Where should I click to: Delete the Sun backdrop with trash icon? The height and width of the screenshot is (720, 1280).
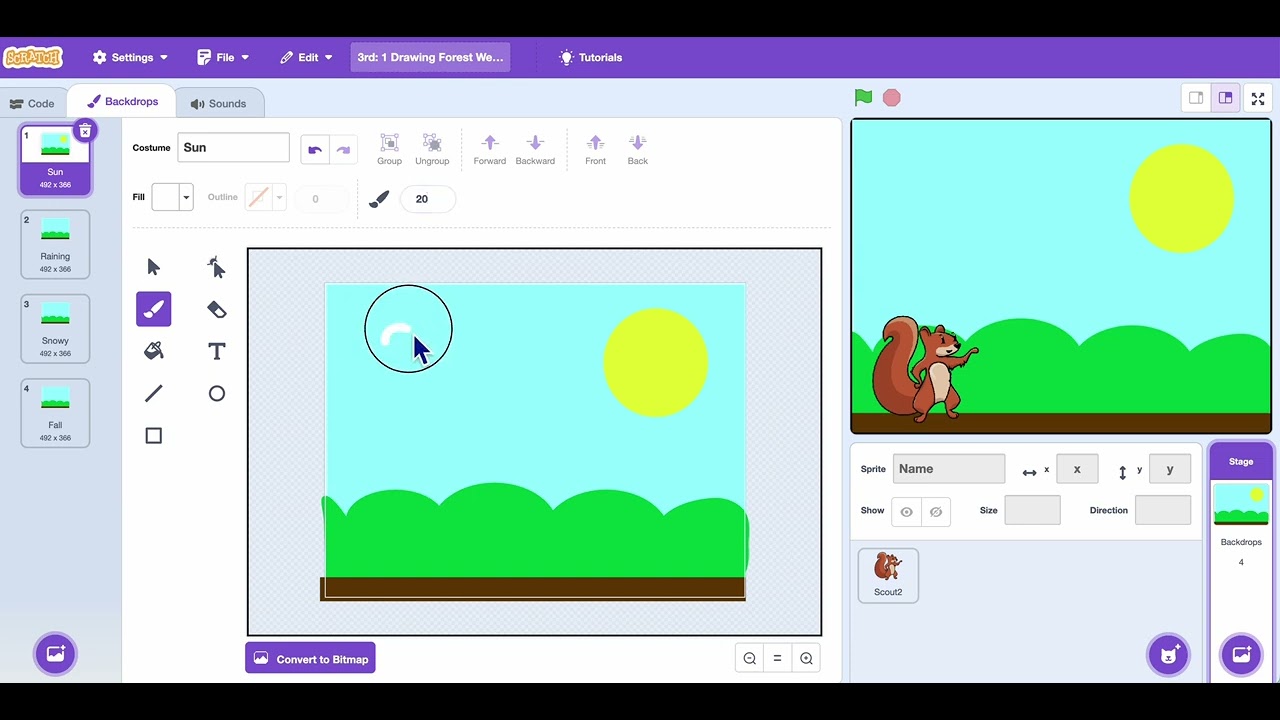pyautogui.click(x=86, y=130)
